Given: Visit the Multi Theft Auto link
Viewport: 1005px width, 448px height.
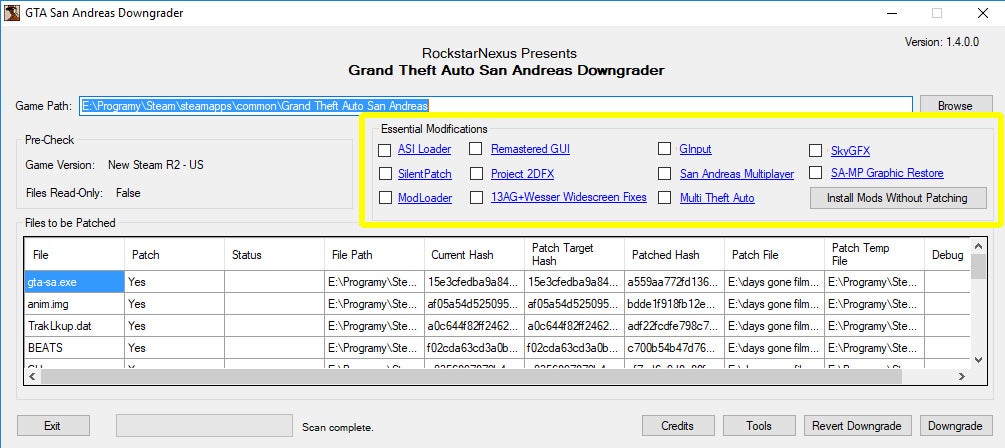Looking at the screenshot, I should click(x=717, y=198).
